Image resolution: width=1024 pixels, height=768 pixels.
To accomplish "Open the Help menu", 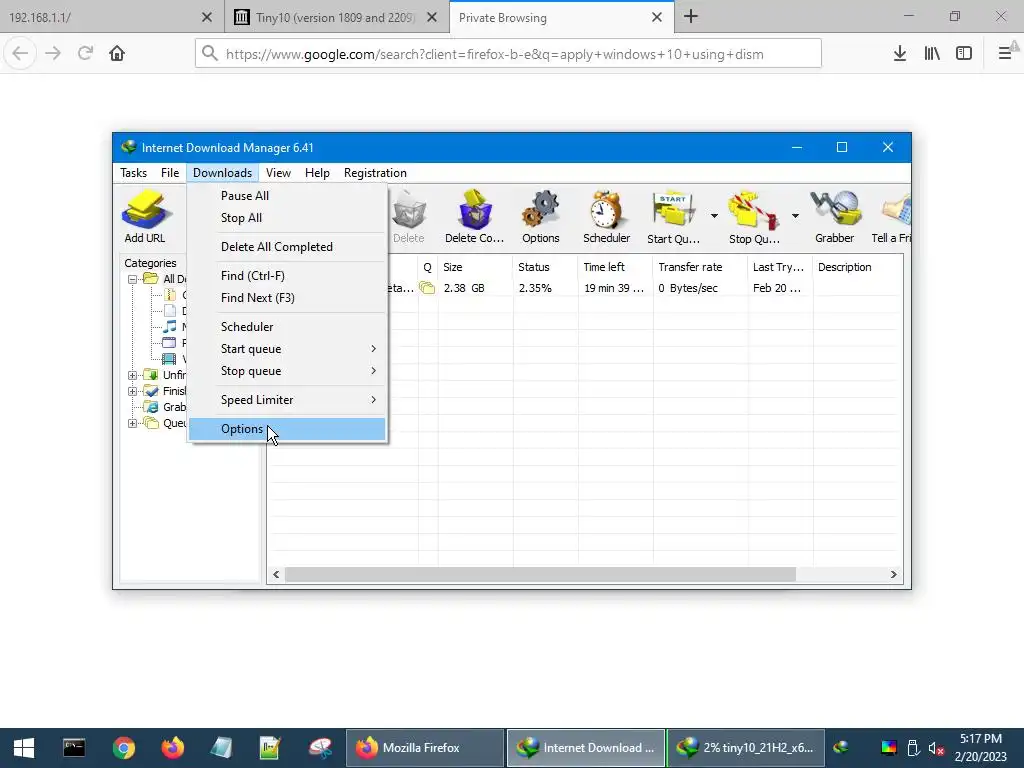I will coord(317,173).
